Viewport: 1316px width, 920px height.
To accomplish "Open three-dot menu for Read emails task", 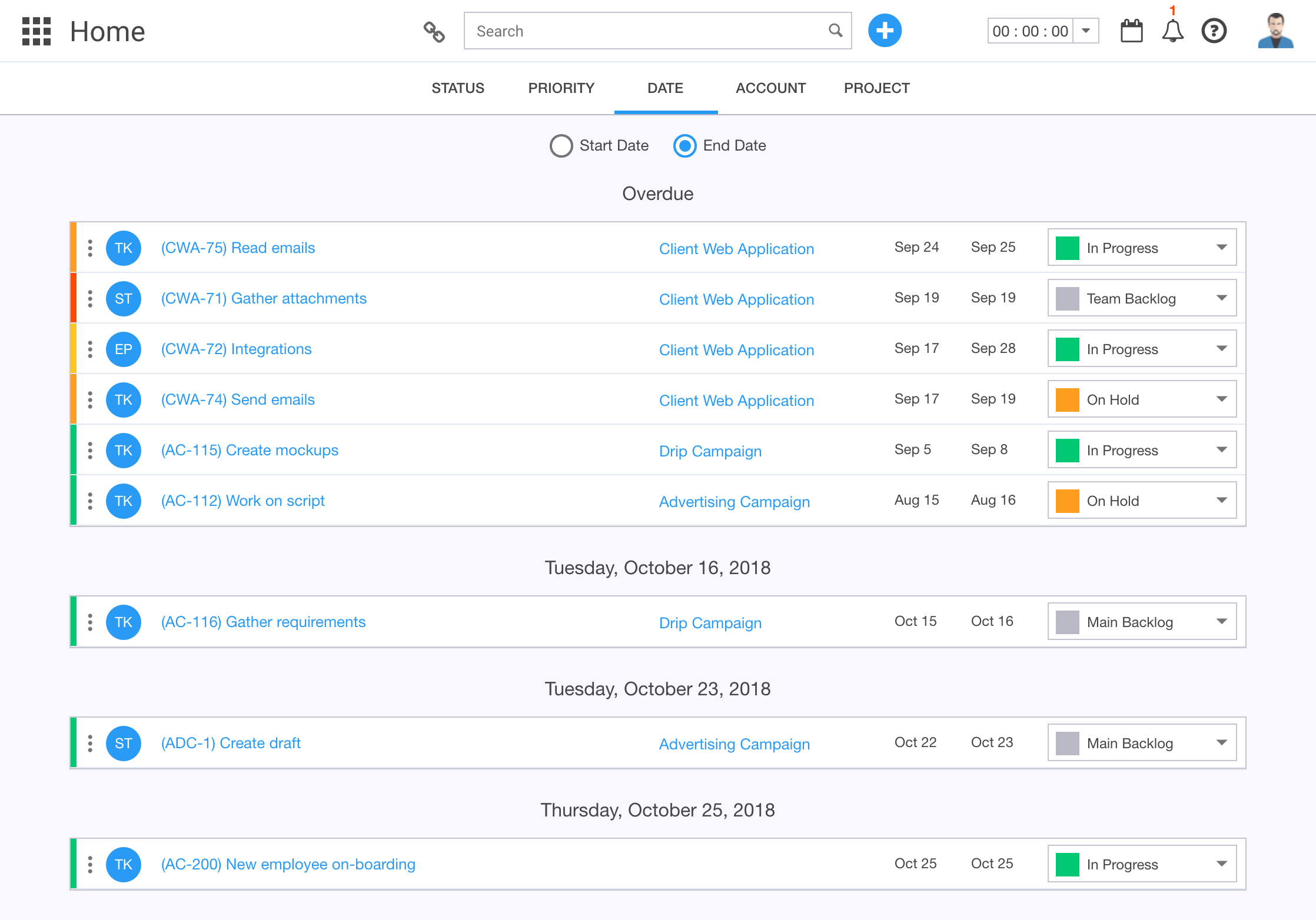I will (90, 248).
